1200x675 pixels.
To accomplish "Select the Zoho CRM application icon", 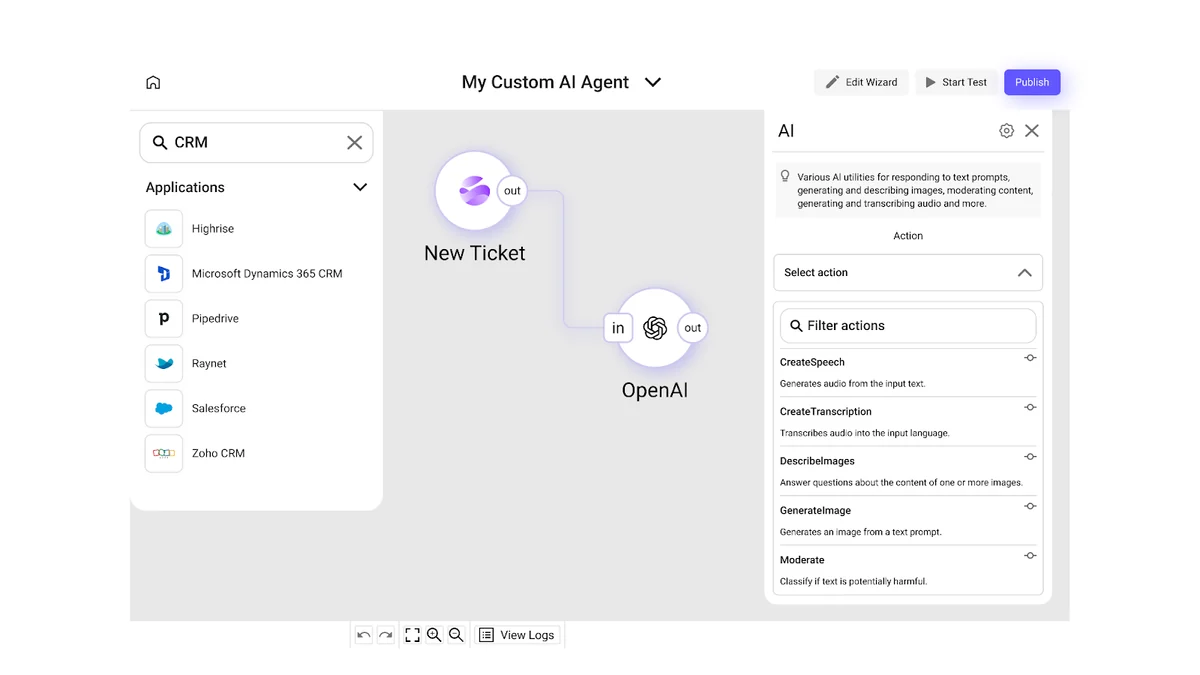I will (164, 453).
